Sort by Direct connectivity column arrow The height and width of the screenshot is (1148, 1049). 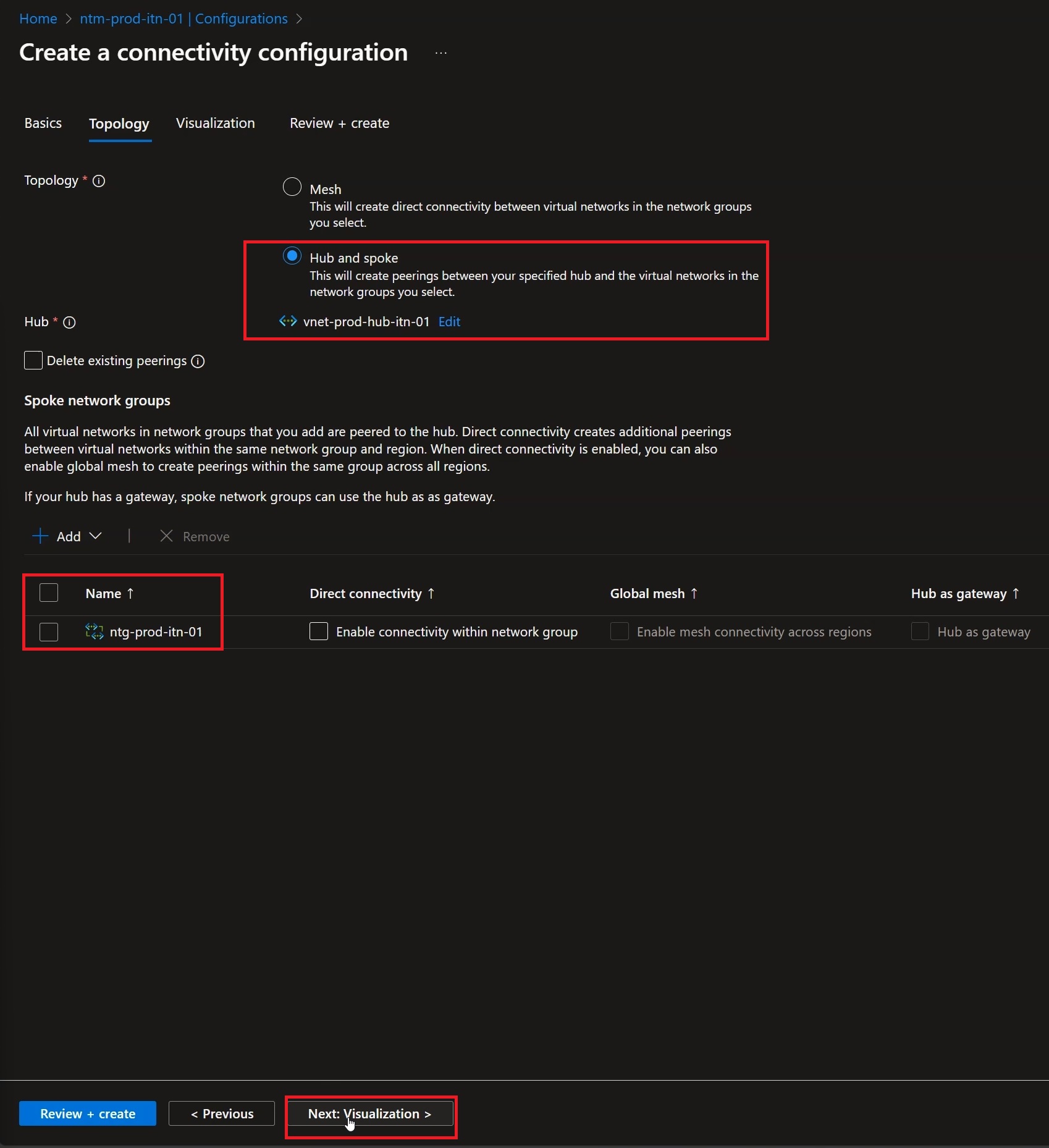point(431,593)
